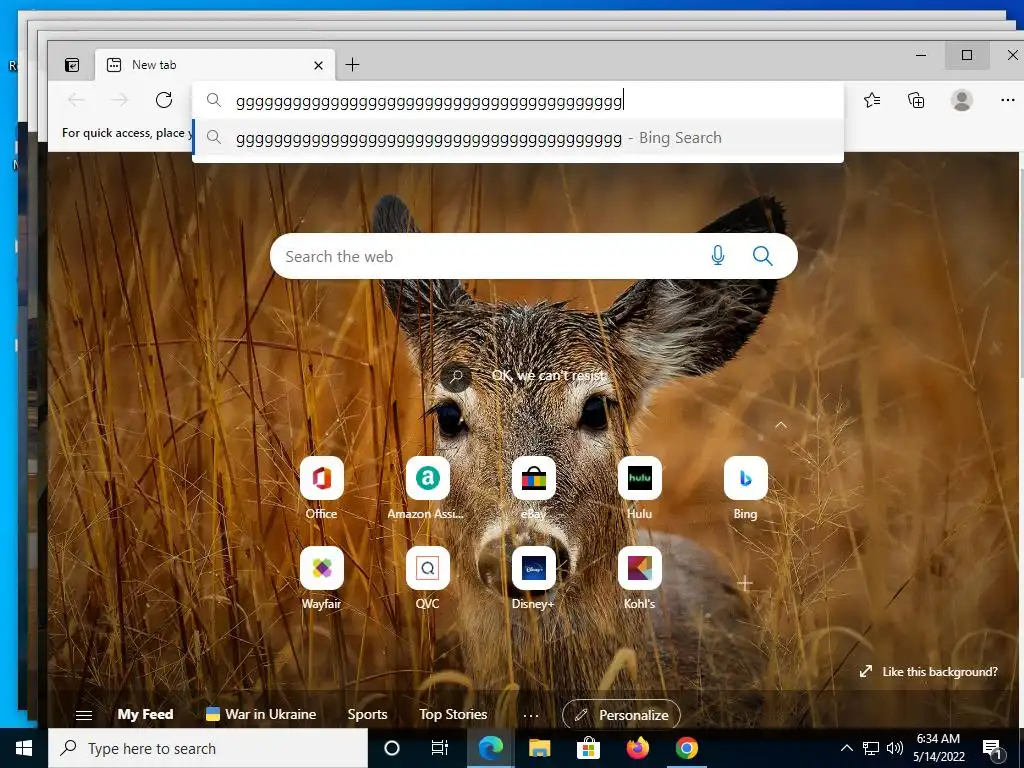Open the Favorites star icon

pyautogui.click(x=872, y=100)
